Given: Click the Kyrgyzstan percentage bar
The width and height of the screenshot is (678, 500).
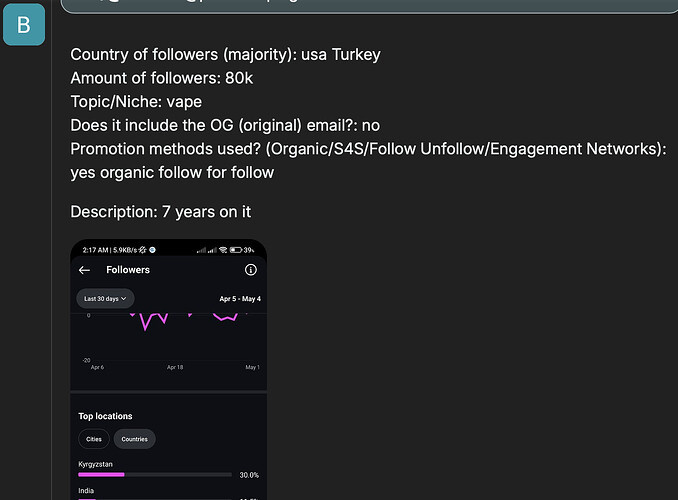Looking at the screenshot, I should 155,474.
